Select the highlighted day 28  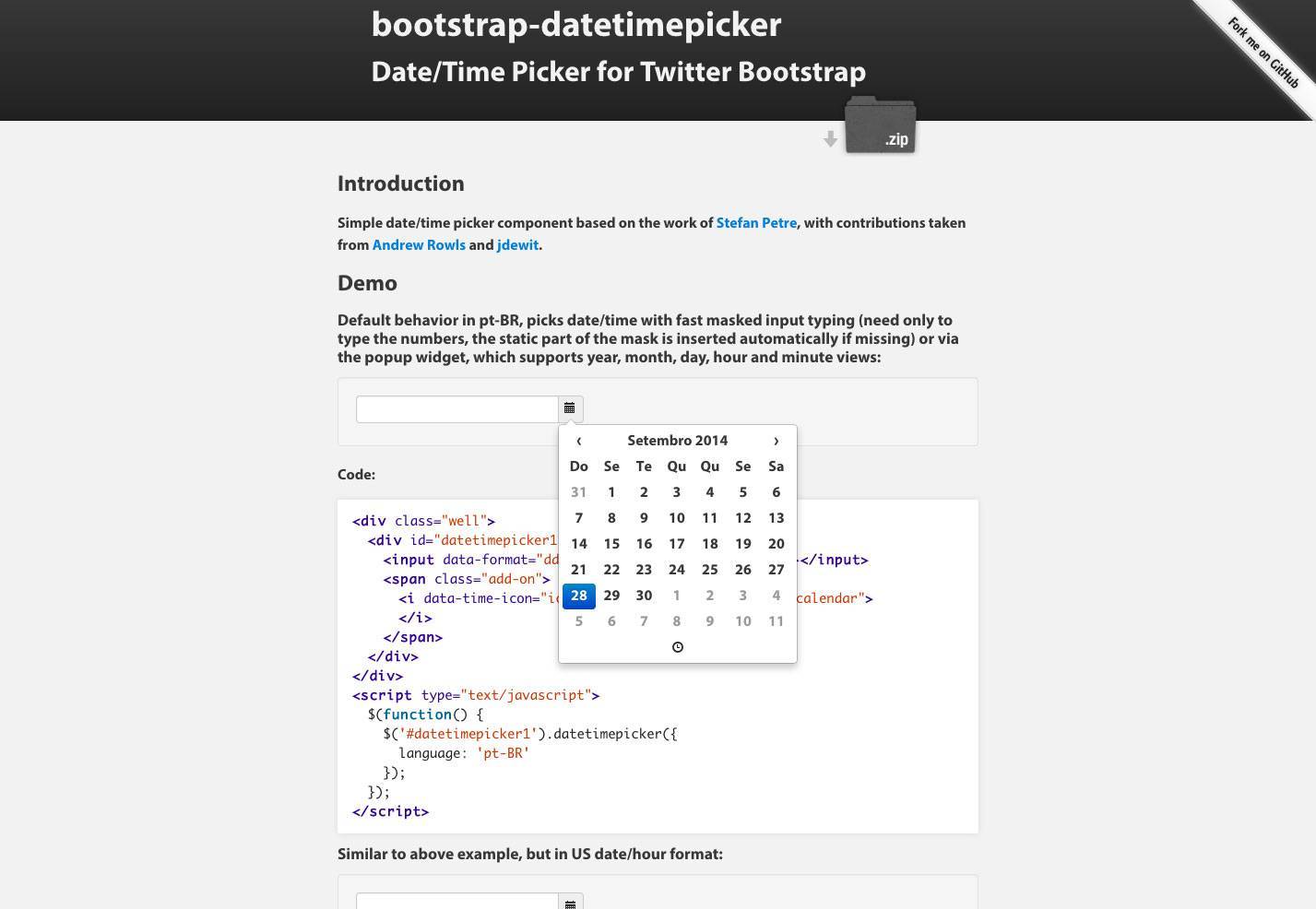578,596
